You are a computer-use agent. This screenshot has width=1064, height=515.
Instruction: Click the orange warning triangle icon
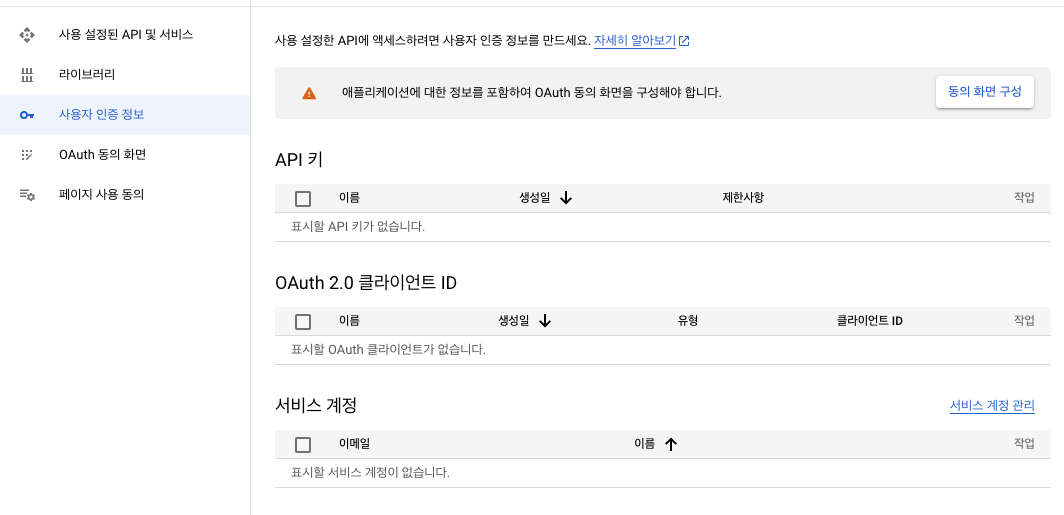[309, 93]
